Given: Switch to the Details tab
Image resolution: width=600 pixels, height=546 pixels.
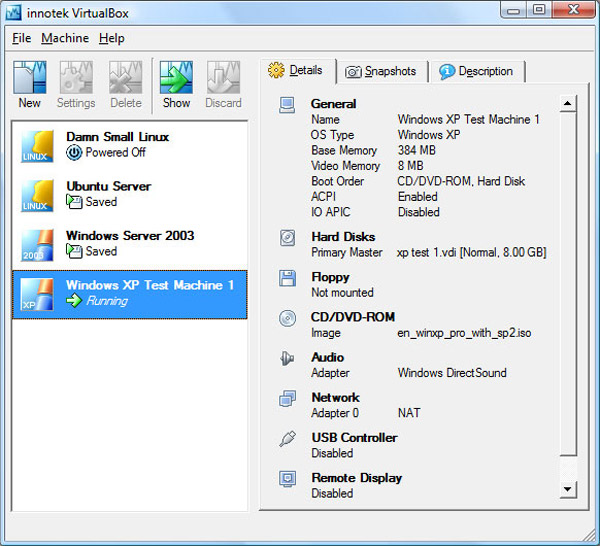Looking at the screenshot, I should click(x=298, y=71).
